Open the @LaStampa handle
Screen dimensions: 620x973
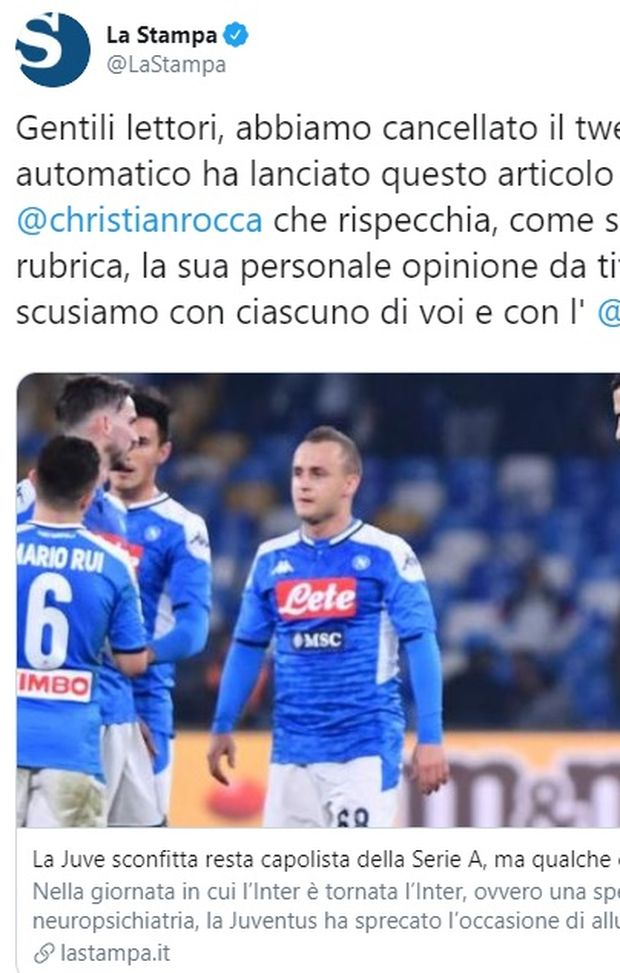pyautogui.click(x=166, y=65)
